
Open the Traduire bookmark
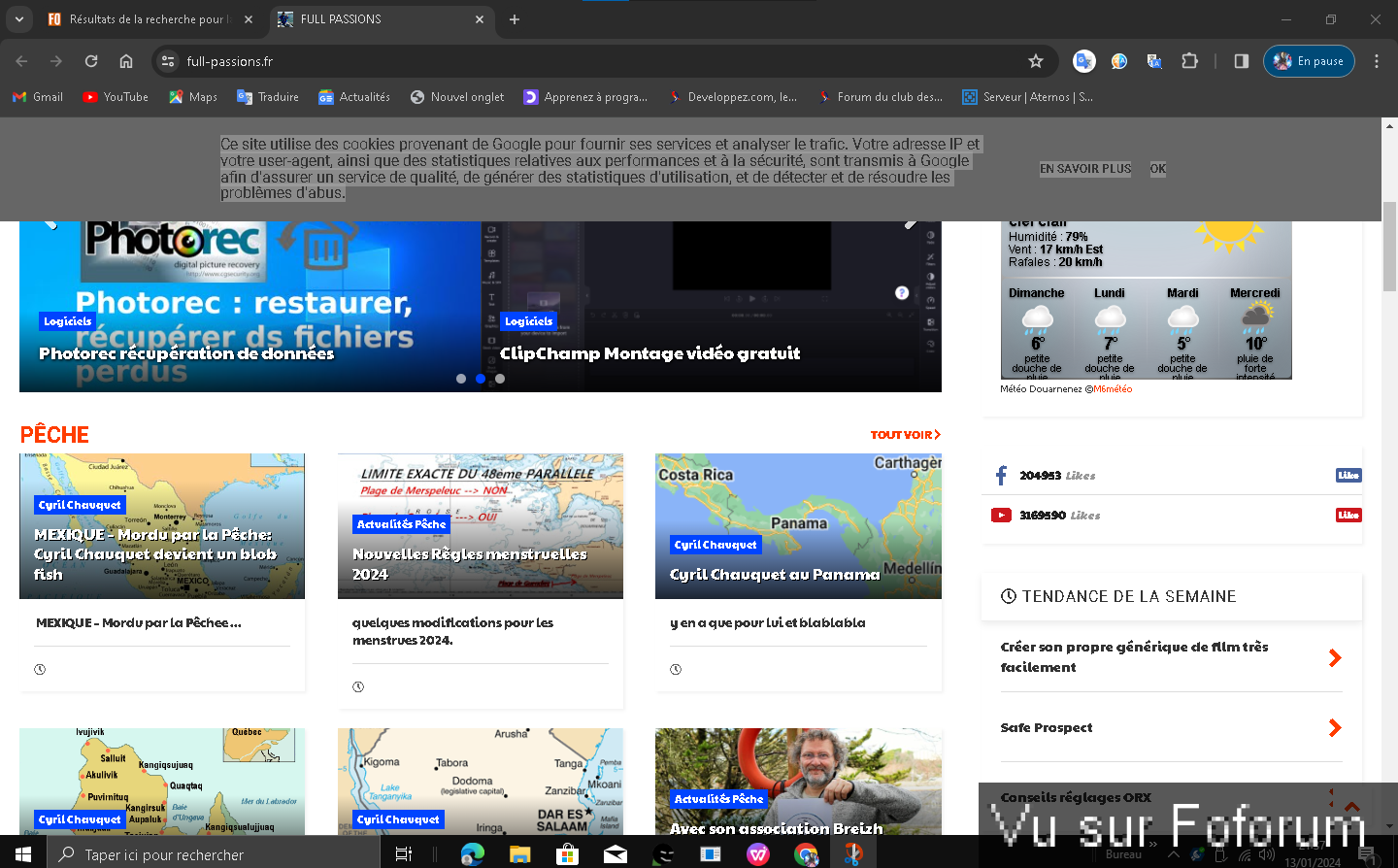(x=268, y=97)
